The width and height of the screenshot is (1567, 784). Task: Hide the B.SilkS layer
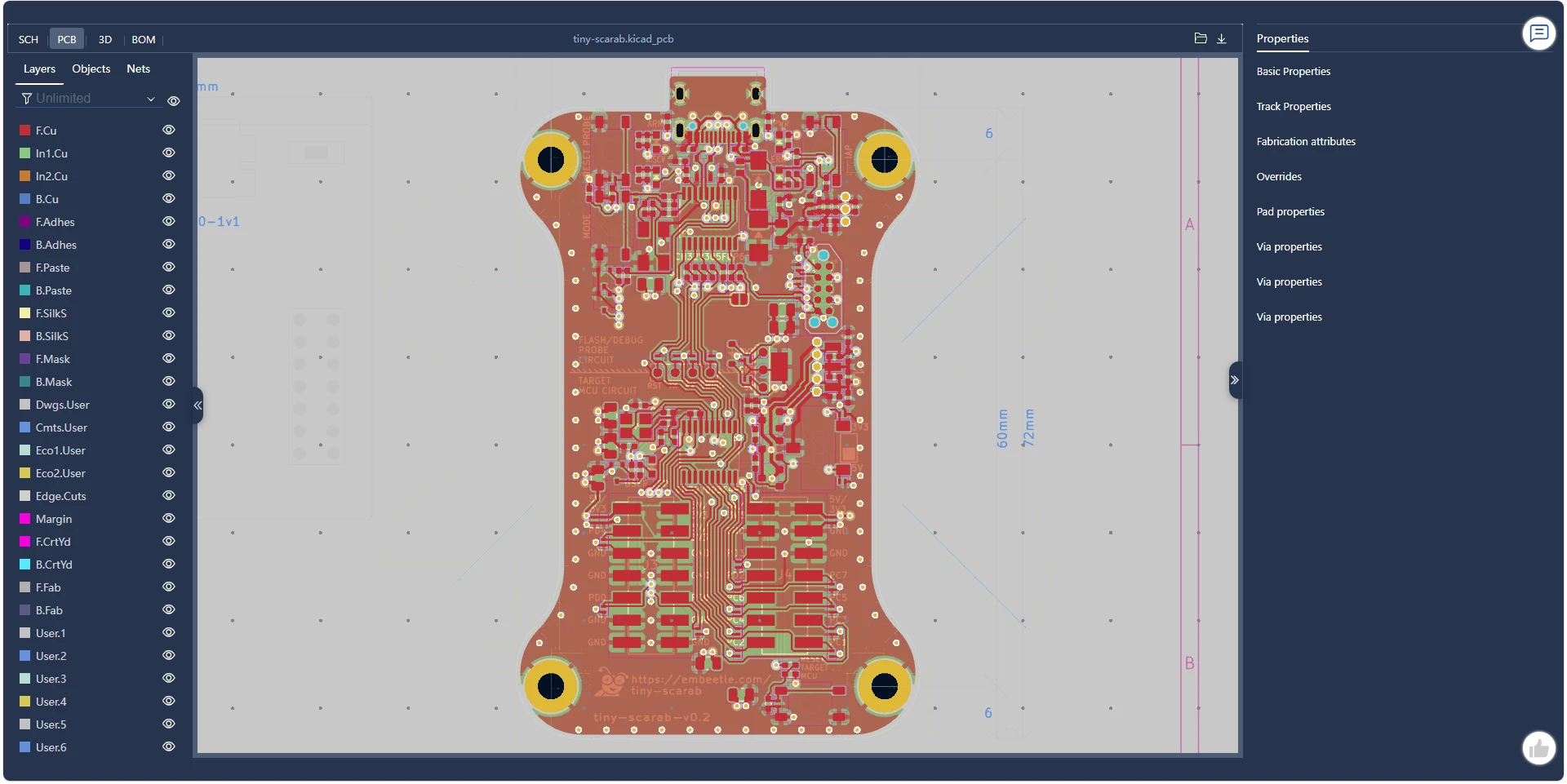click(x=169, y=336)
